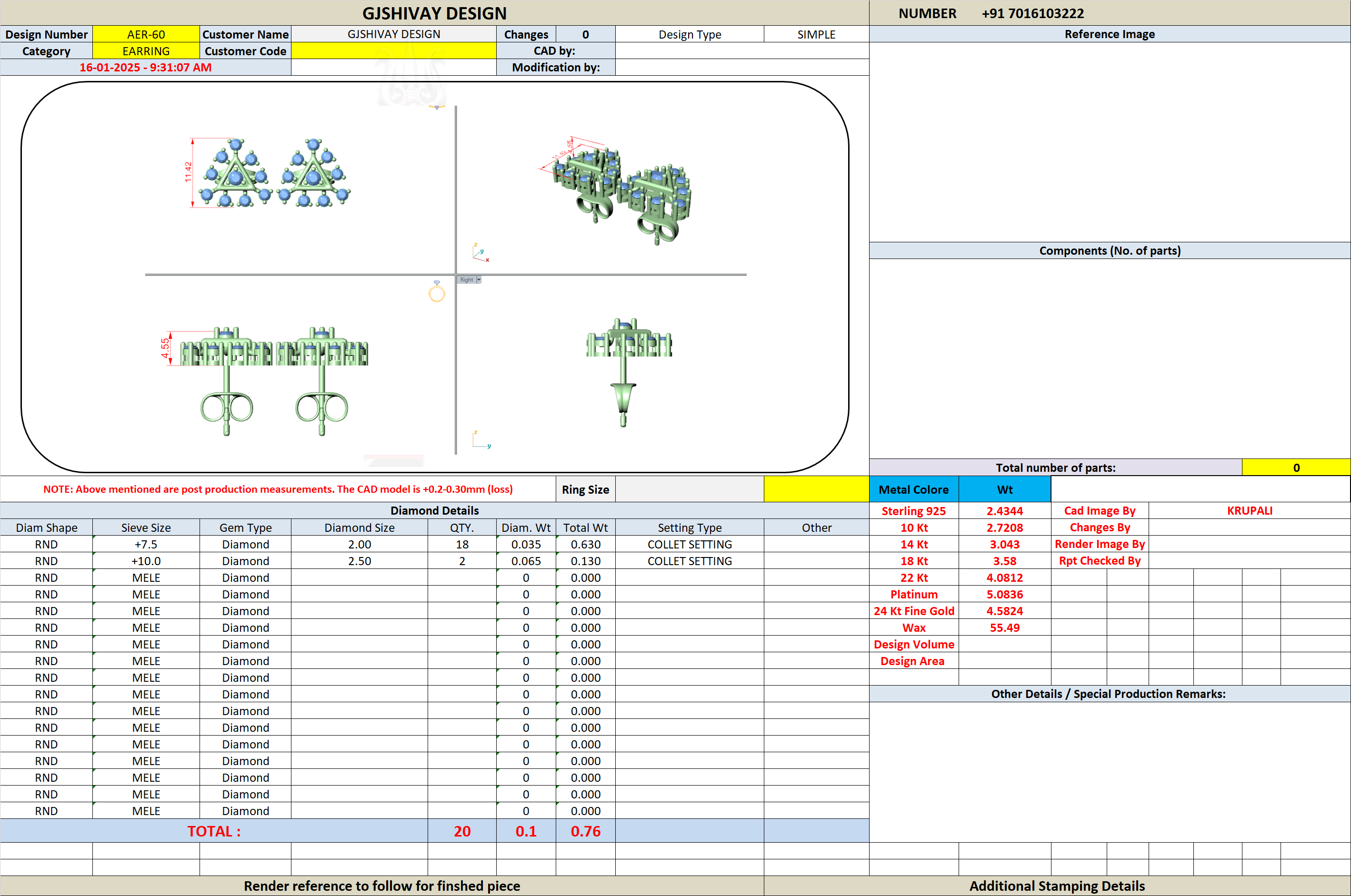
Task: Select the KRUPALI Cad Image By cell
Action: coord(1249,510)
